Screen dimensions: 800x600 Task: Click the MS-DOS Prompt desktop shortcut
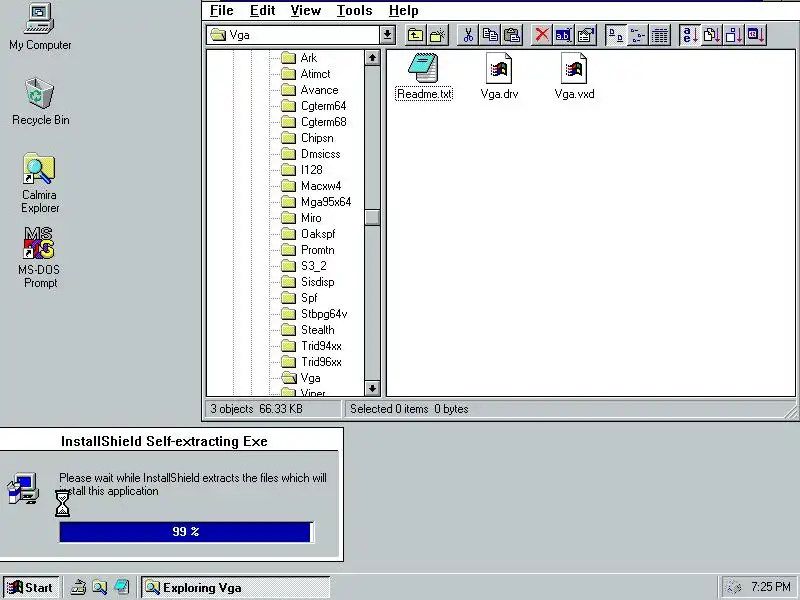click(39, 258)
